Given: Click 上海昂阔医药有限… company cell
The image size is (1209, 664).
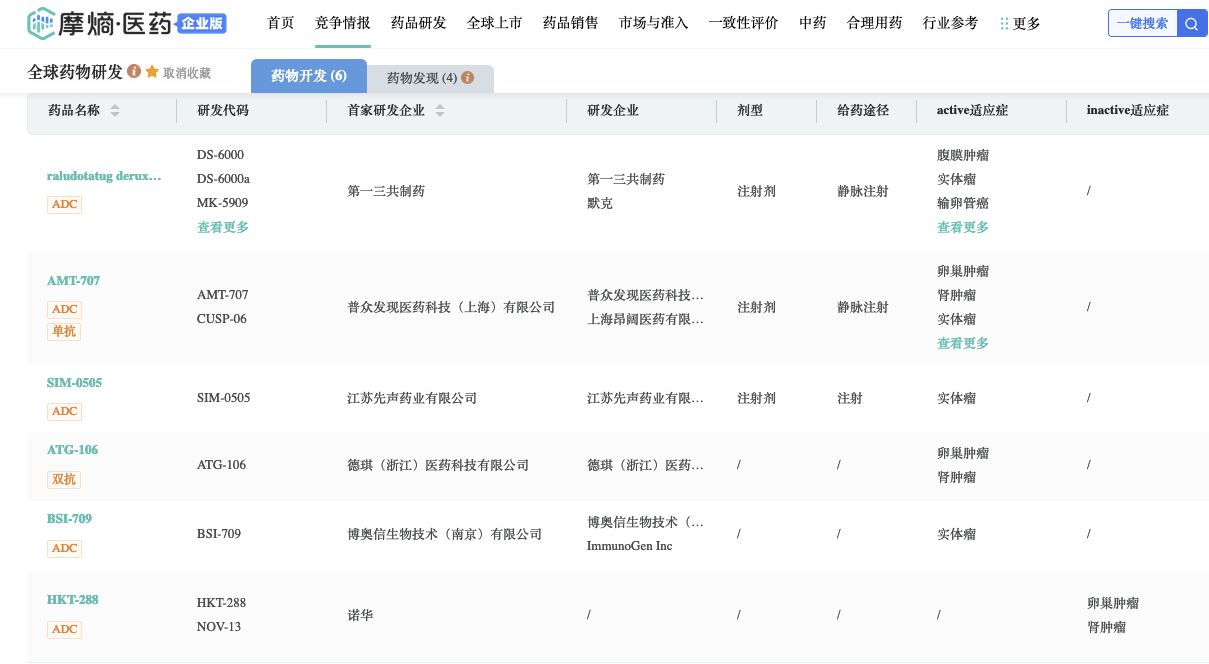Looking at the screenshot, I should [645, 319].
